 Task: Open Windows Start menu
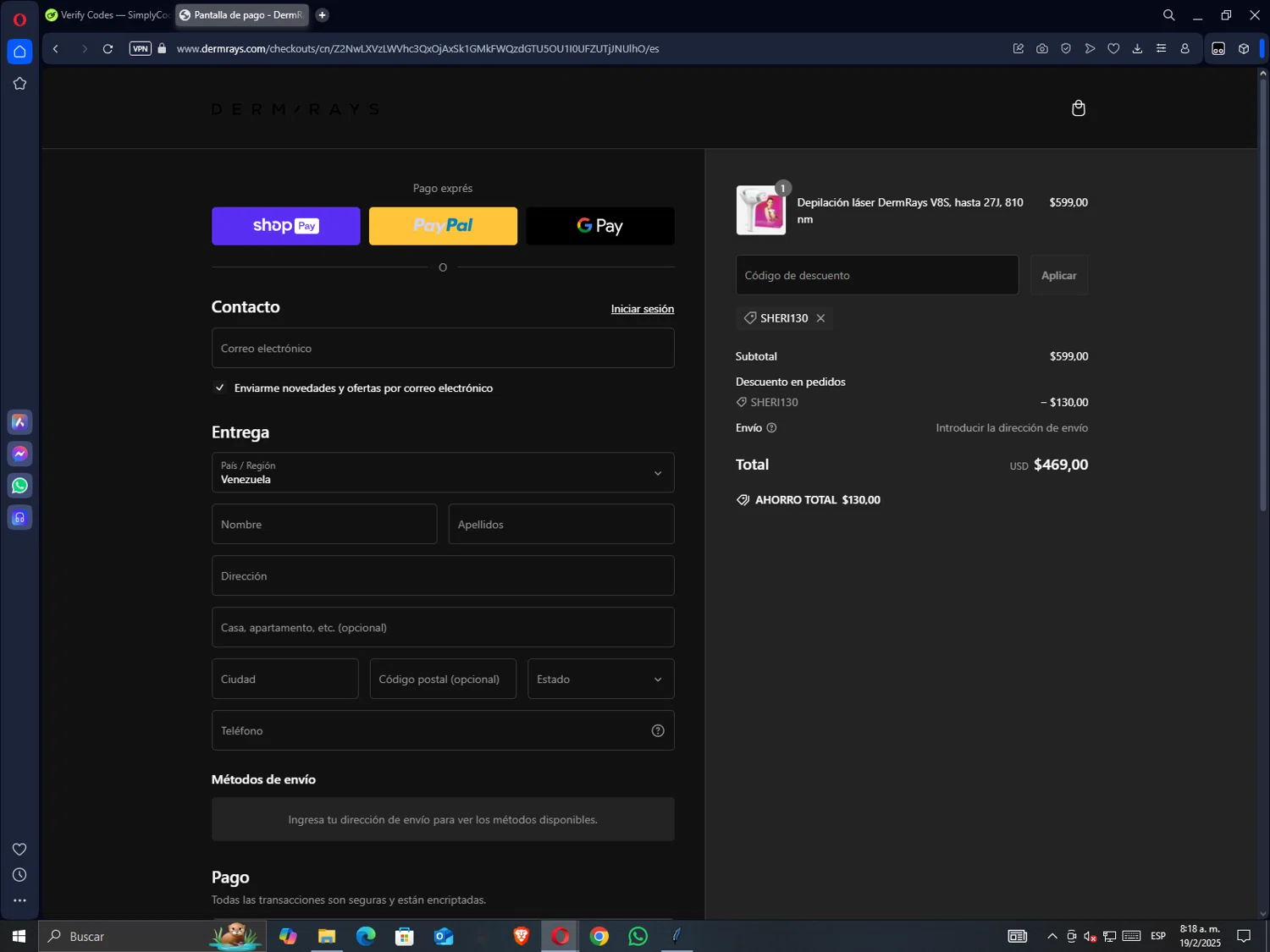click(x=19, y=937)
